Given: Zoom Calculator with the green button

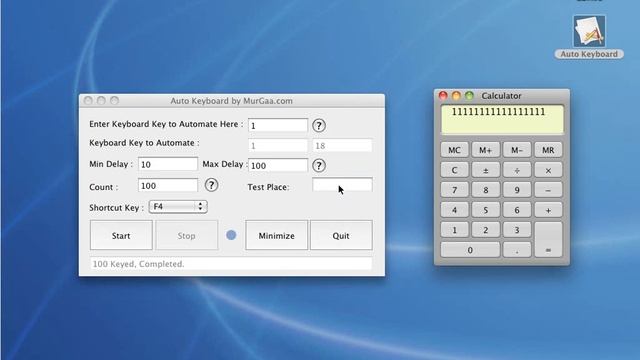Looking at the screenshot, I should (x=469, y=96).
